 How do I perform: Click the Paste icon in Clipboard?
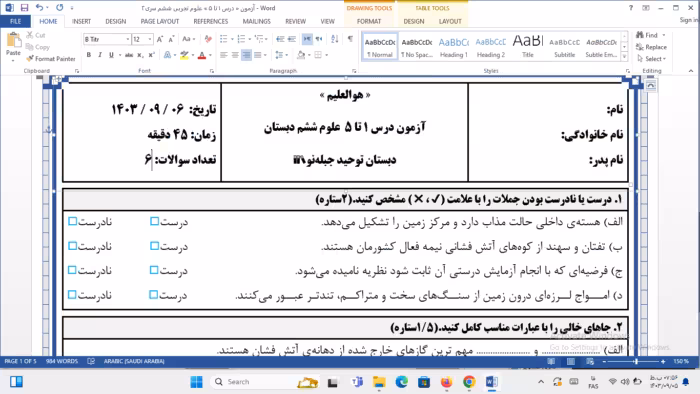tap(13, 41)
